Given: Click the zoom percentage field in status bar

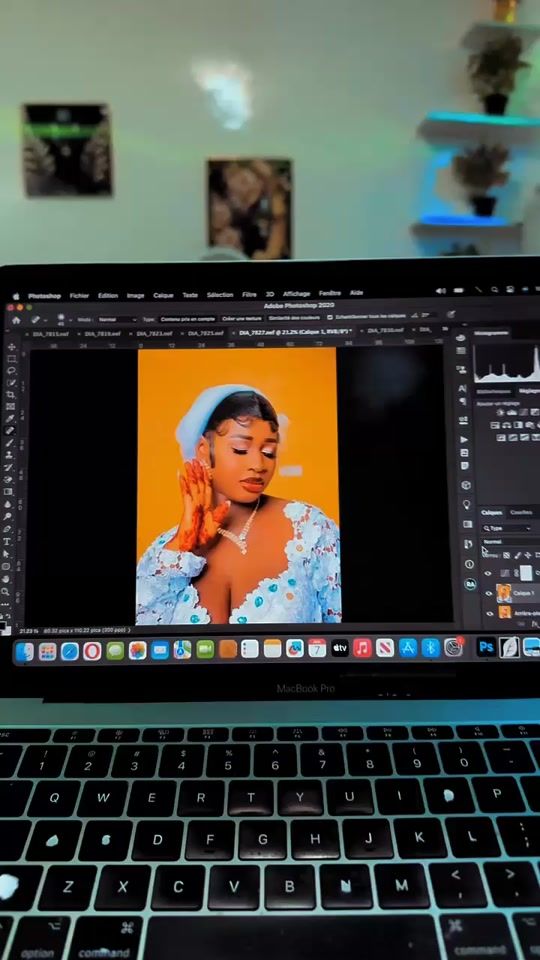Looking at the screenshot, I should tap(28, 630).
